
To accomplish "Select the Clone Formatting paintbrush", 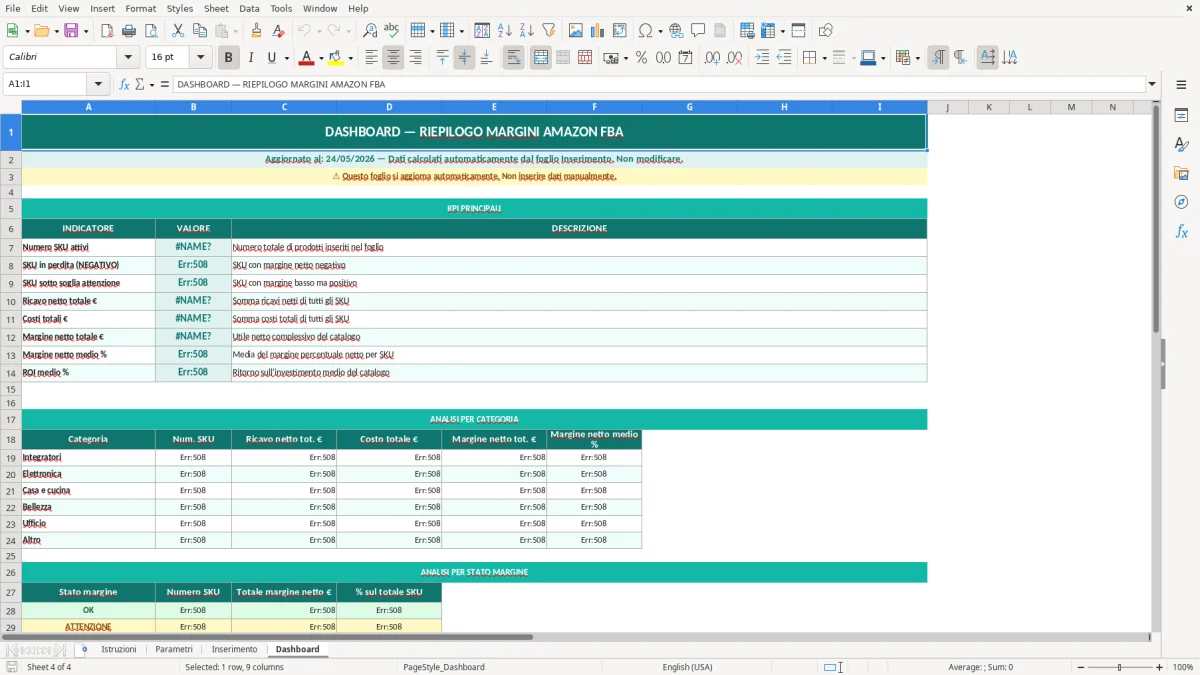I will (x=256, y=31).
